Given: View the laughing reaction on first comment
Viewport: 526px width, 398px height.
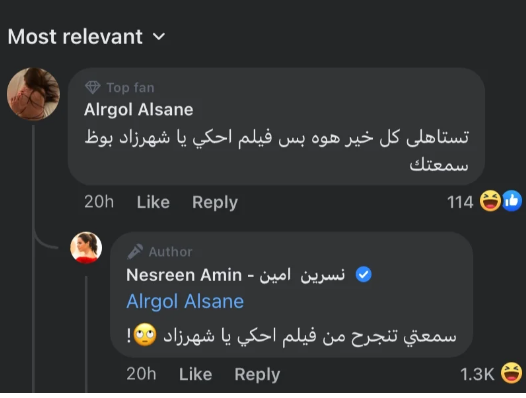Looking at the screenshot, I should tap(490, 201).
